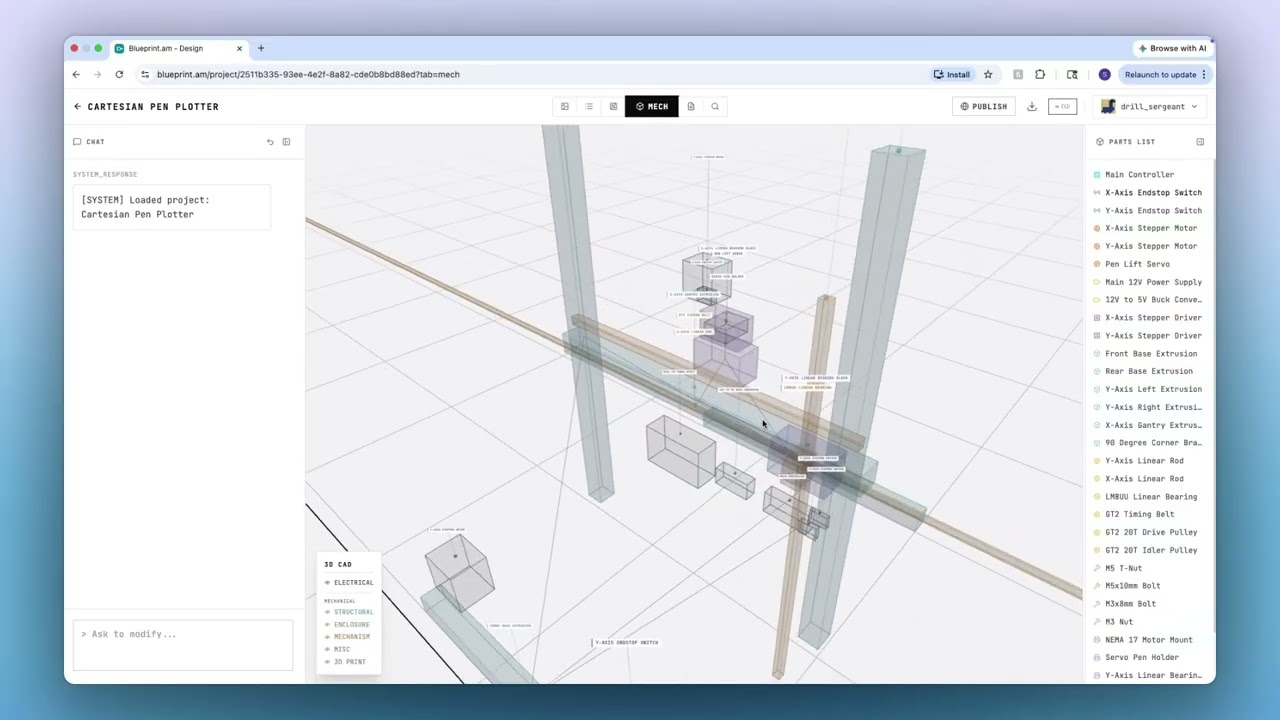Select LM8UU Linear Bearing part
This screenshot has width=1280, height=720.
coord(1150,497)
